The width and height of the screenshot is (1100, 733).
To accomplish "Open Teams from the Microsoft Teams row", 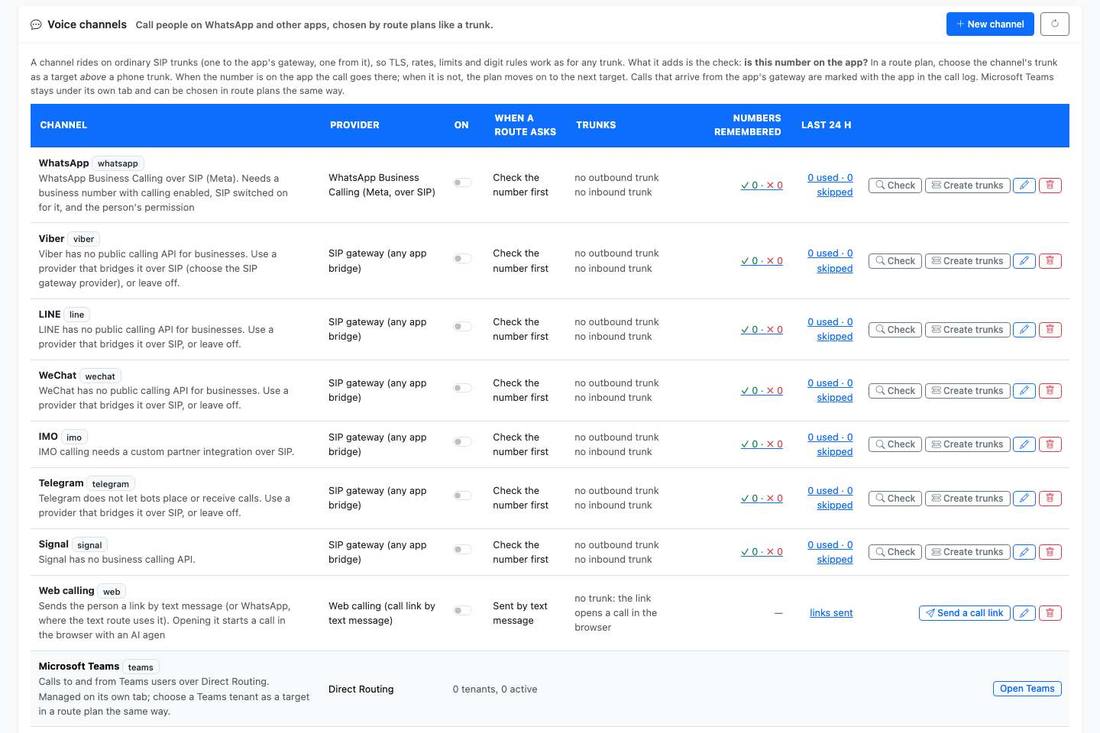I will click(1027, 689).
